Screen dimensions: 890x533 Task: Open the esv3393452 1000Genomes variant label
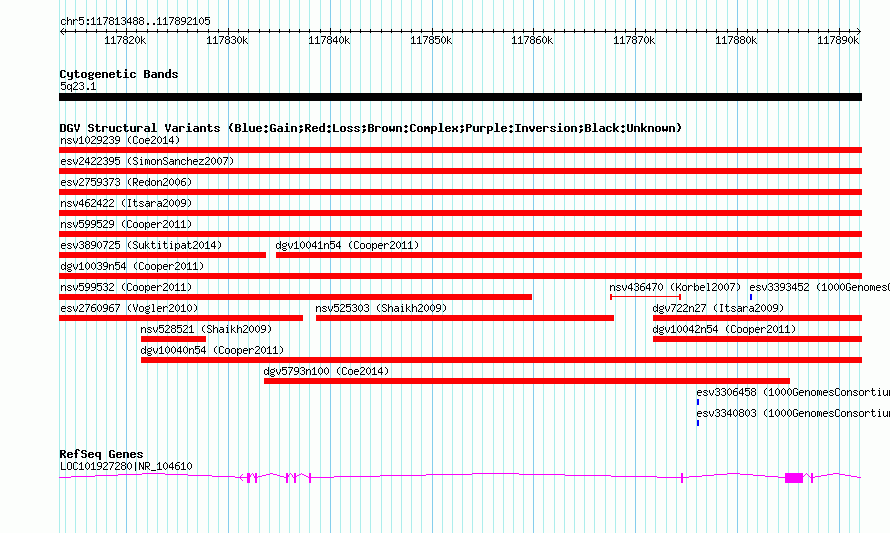(x=819, y=287)
